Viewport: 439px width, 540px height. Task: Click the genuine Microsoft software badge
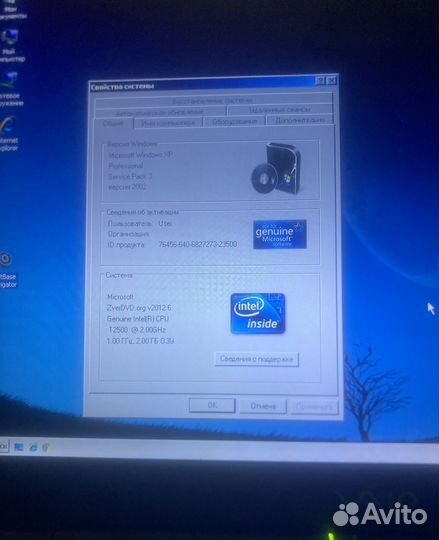click(x=280, y=234)
